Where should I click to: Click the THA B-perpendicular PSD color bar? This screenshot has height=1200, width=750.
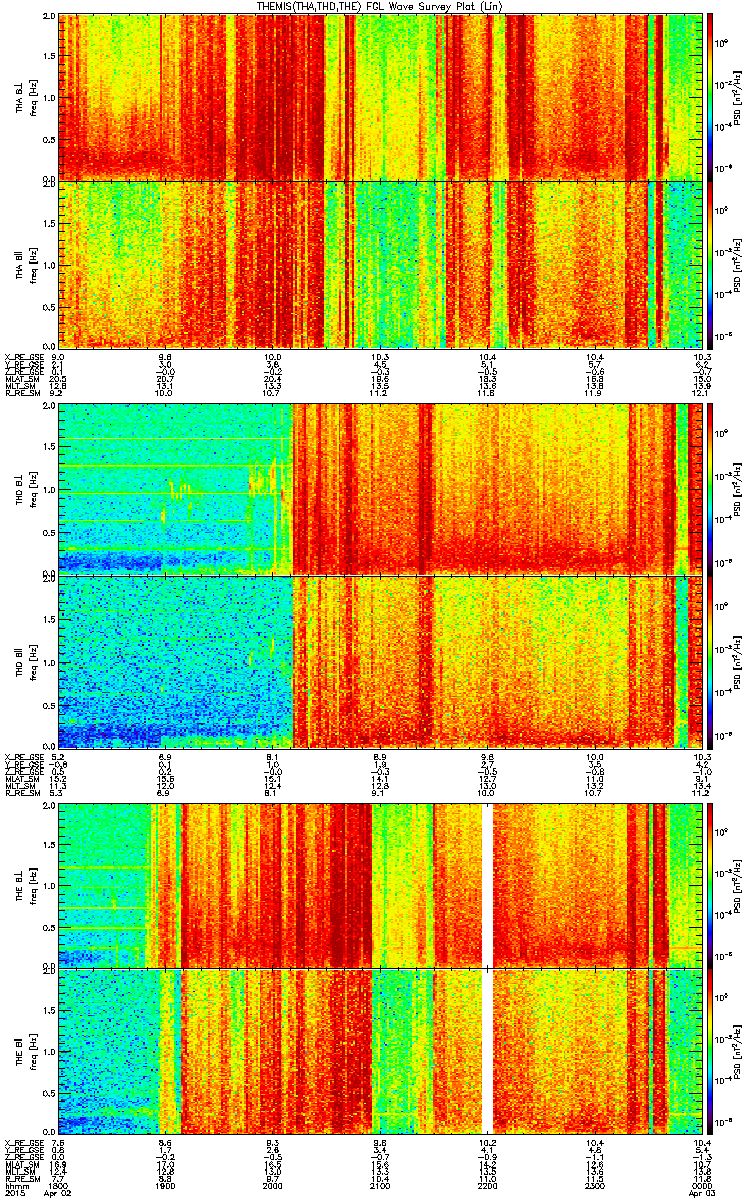[x=710, y=97]
